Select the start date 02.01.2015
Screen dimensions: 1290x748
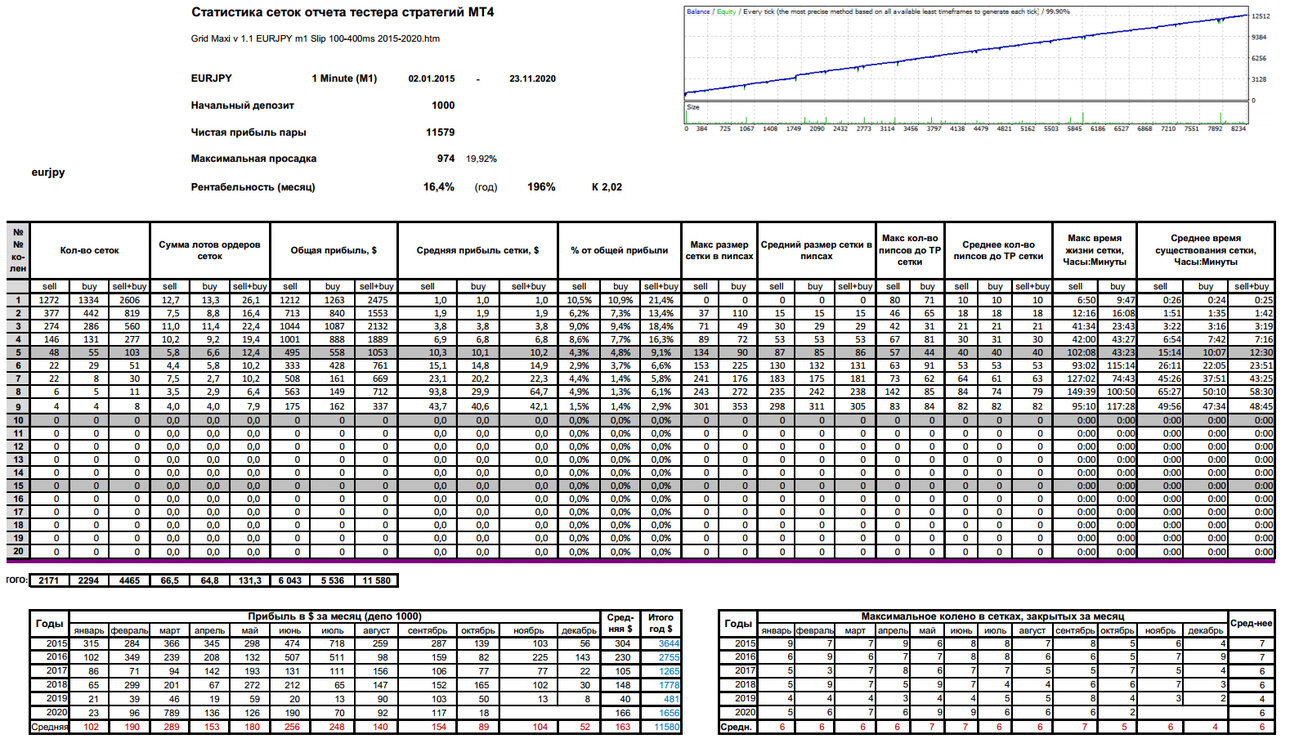pos(432,78)
